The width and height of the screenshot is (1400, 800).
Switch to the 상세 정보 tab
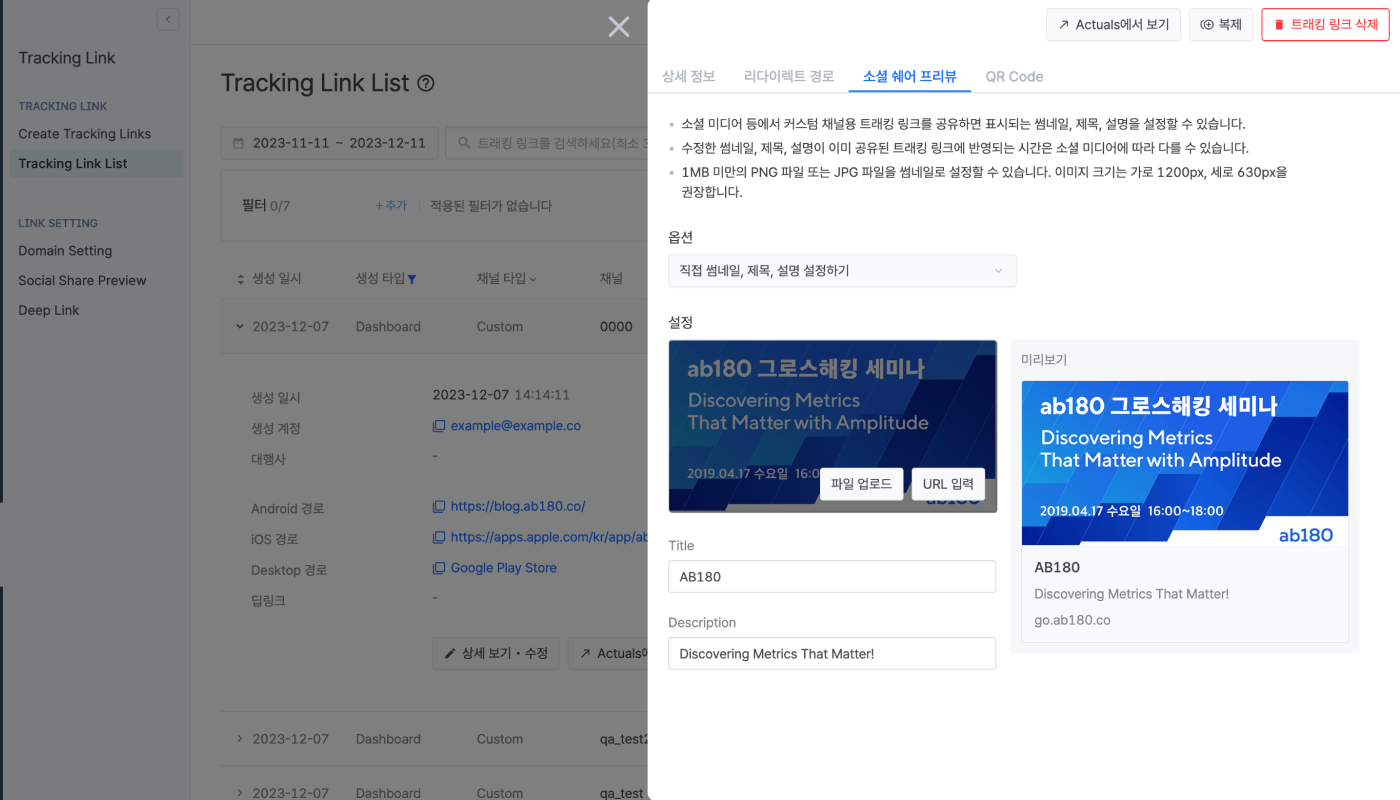688,76
